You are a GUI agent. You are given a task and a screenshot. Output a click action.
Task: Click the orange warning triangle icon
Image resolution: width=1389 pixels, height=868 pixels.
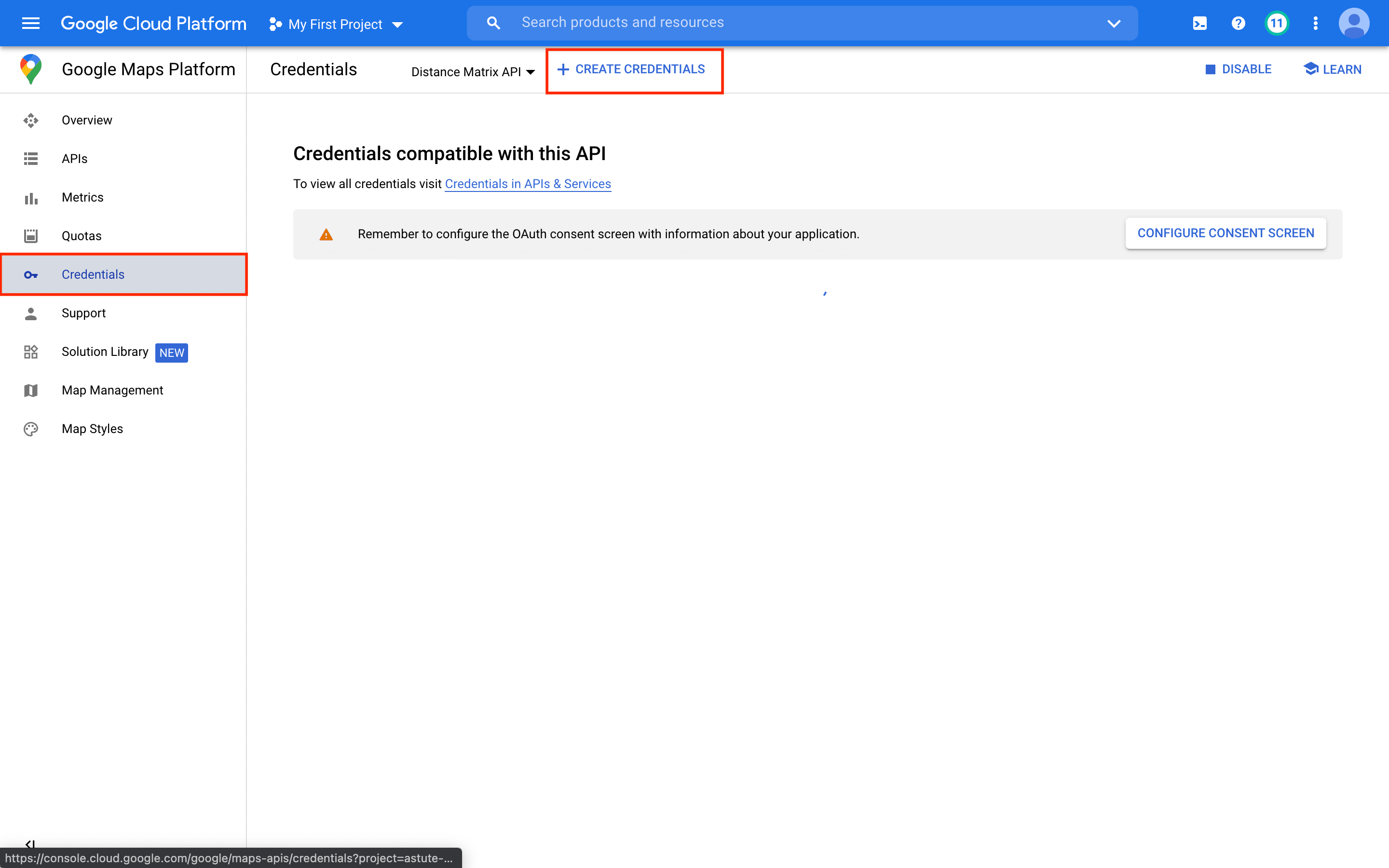coord(326,234)
